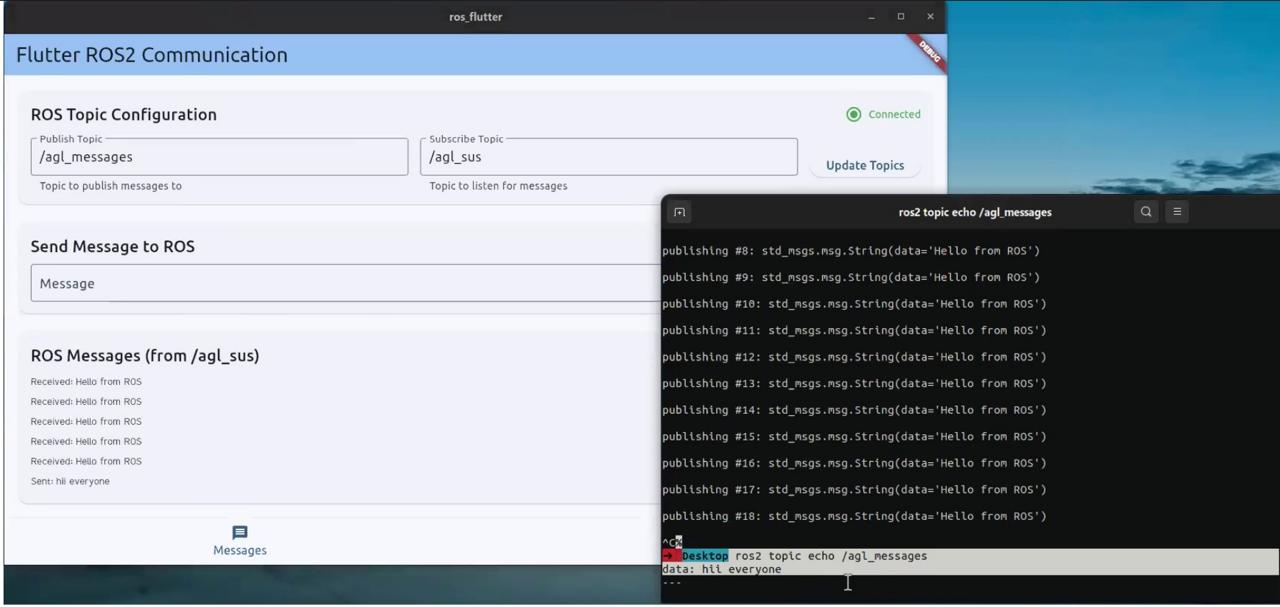Select the 'Sent: hii everyone' message entry
This screenshot has height=607, width=1280.
[70, 481]
